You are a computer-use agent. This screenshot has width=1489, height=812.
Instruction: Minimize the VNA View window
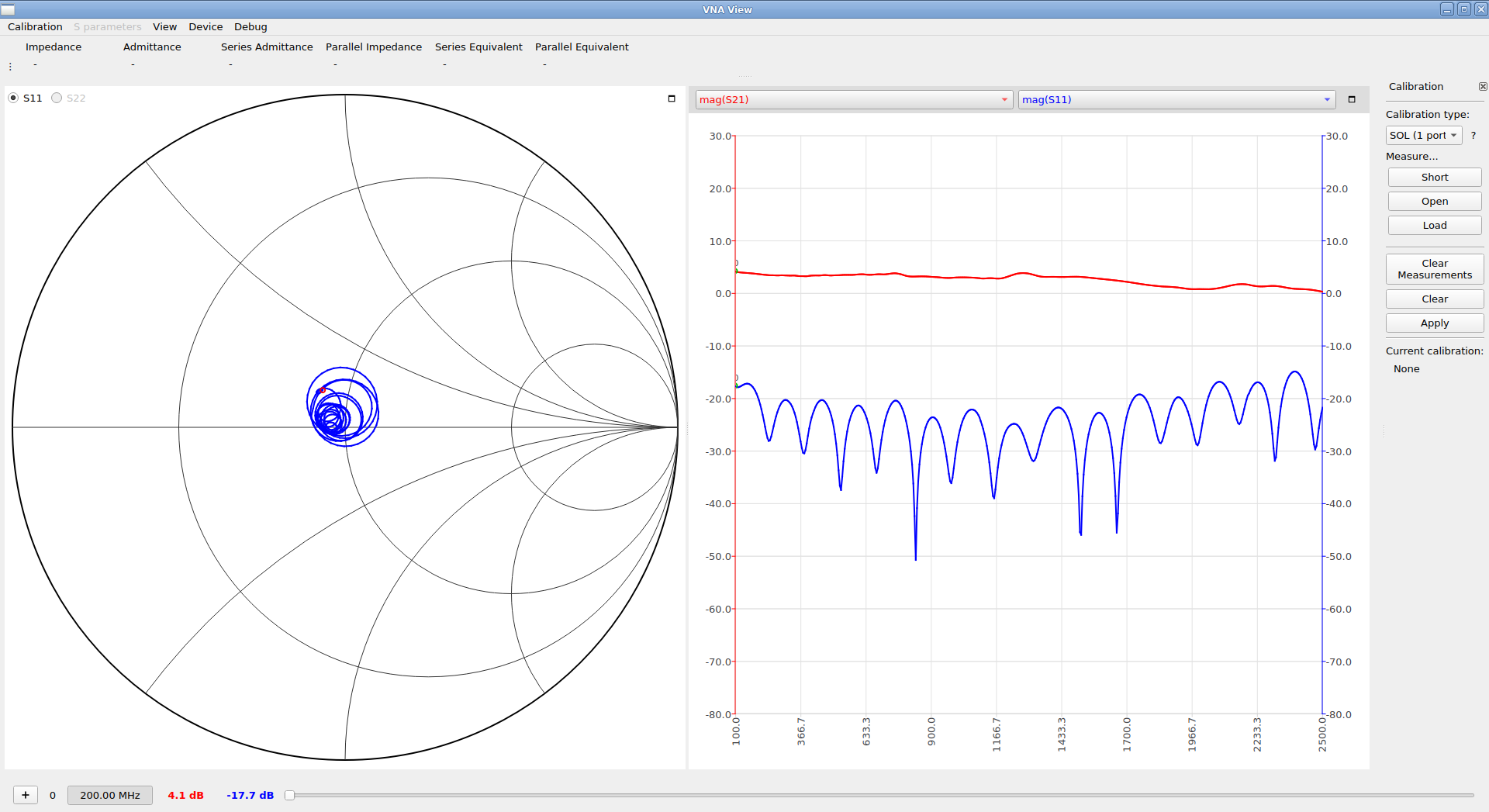[x=1447, y=9]
